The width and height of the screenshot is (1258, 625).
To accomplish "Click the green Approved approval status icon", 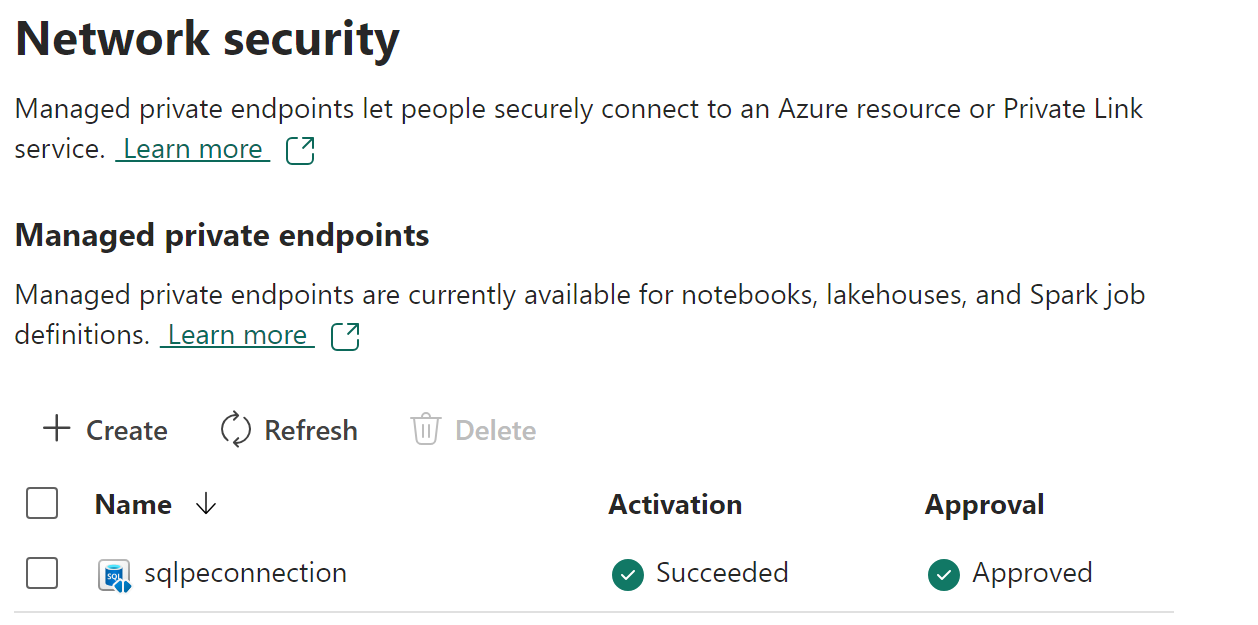I will [943, 575].
